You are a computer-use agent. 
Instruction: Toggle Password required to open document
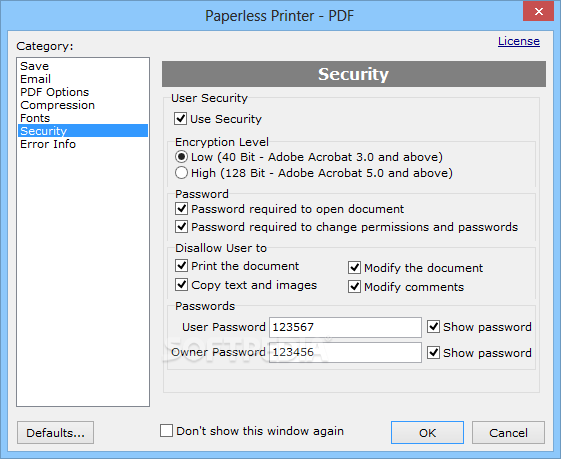(182, 209)
